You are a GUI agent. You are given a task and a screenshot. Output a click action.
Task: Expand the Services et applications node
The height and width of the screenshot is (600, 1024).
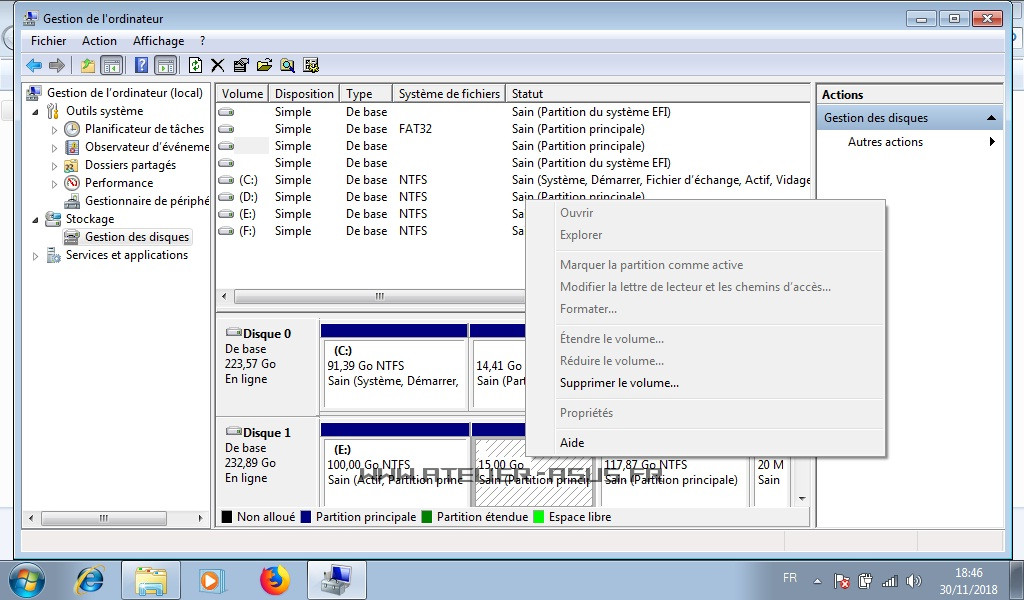(x=35, y=256)
